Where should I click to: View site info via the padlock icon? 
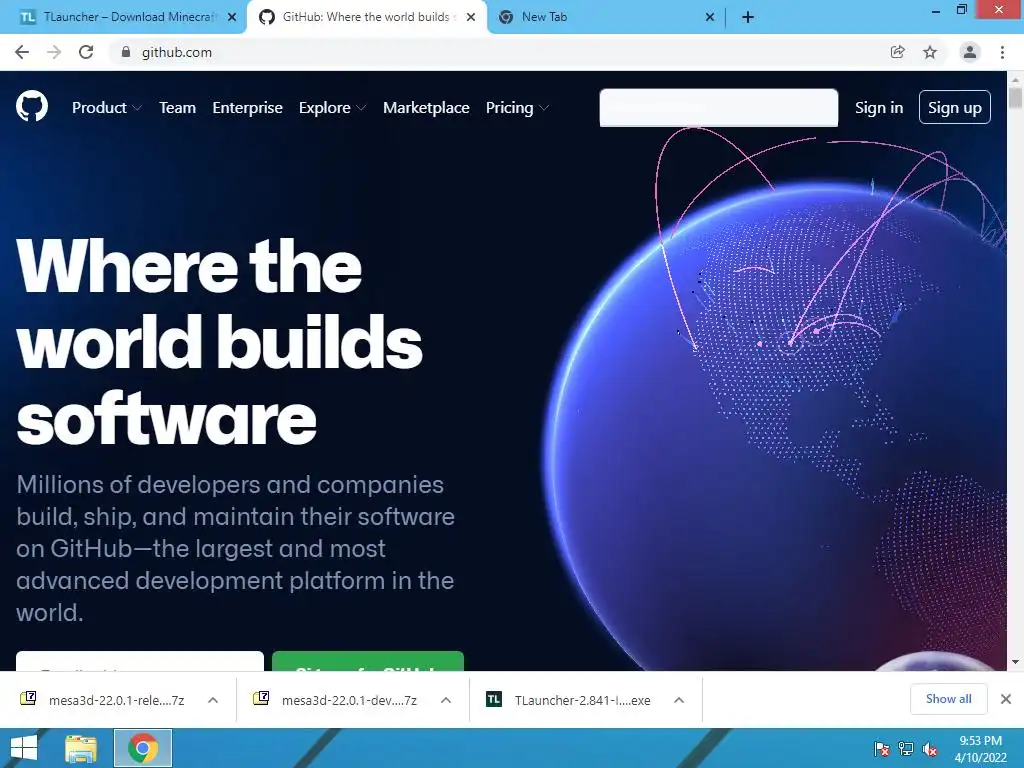coord(126,52)
